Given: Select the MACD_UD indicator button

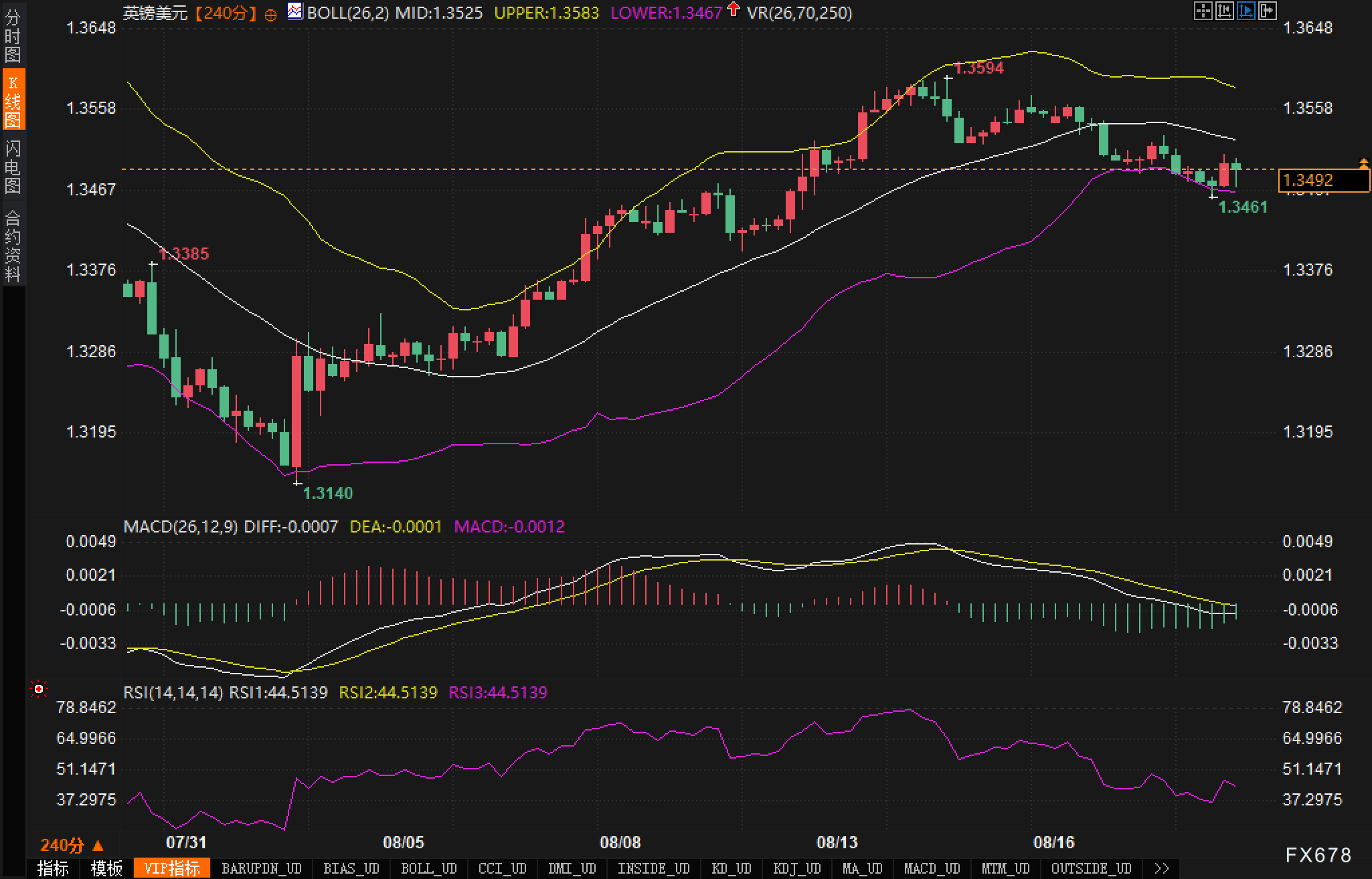Looking at the screenshot, I should tap(932, 868).
